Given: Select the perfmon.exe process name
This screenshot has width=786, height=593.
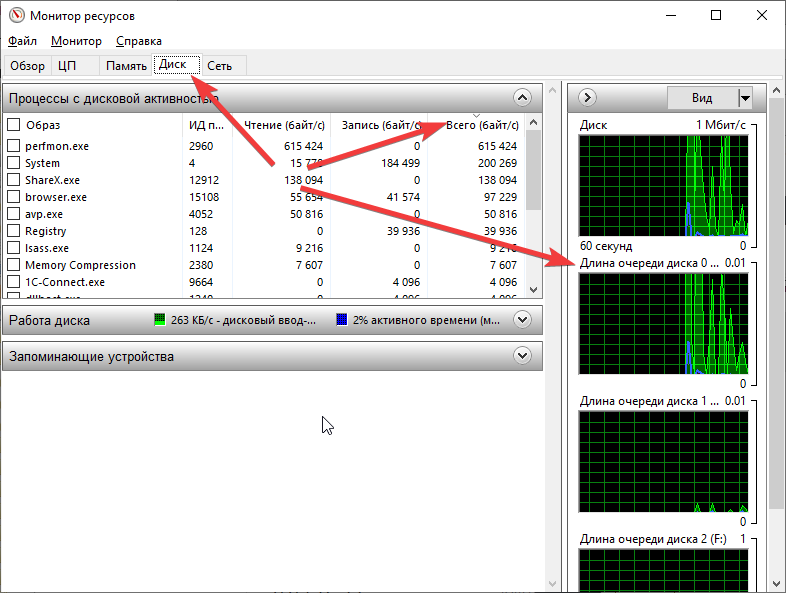Looking at the screenshot, I should coord(57,146).
